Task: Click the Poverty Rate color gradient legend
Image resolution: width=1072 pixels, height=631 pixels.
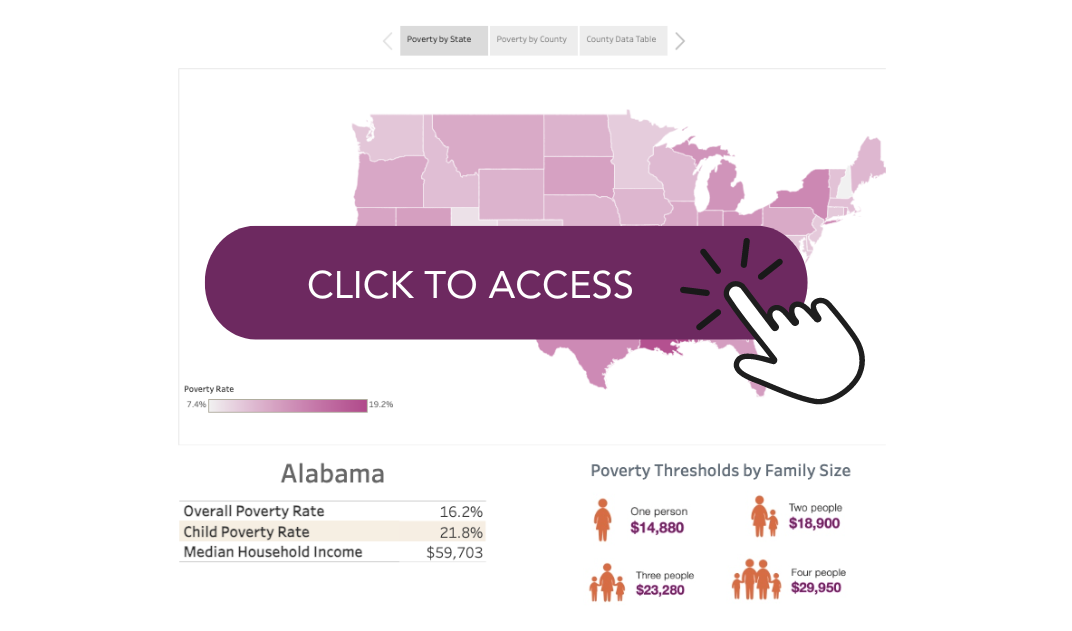Action: tap(288, 405)
